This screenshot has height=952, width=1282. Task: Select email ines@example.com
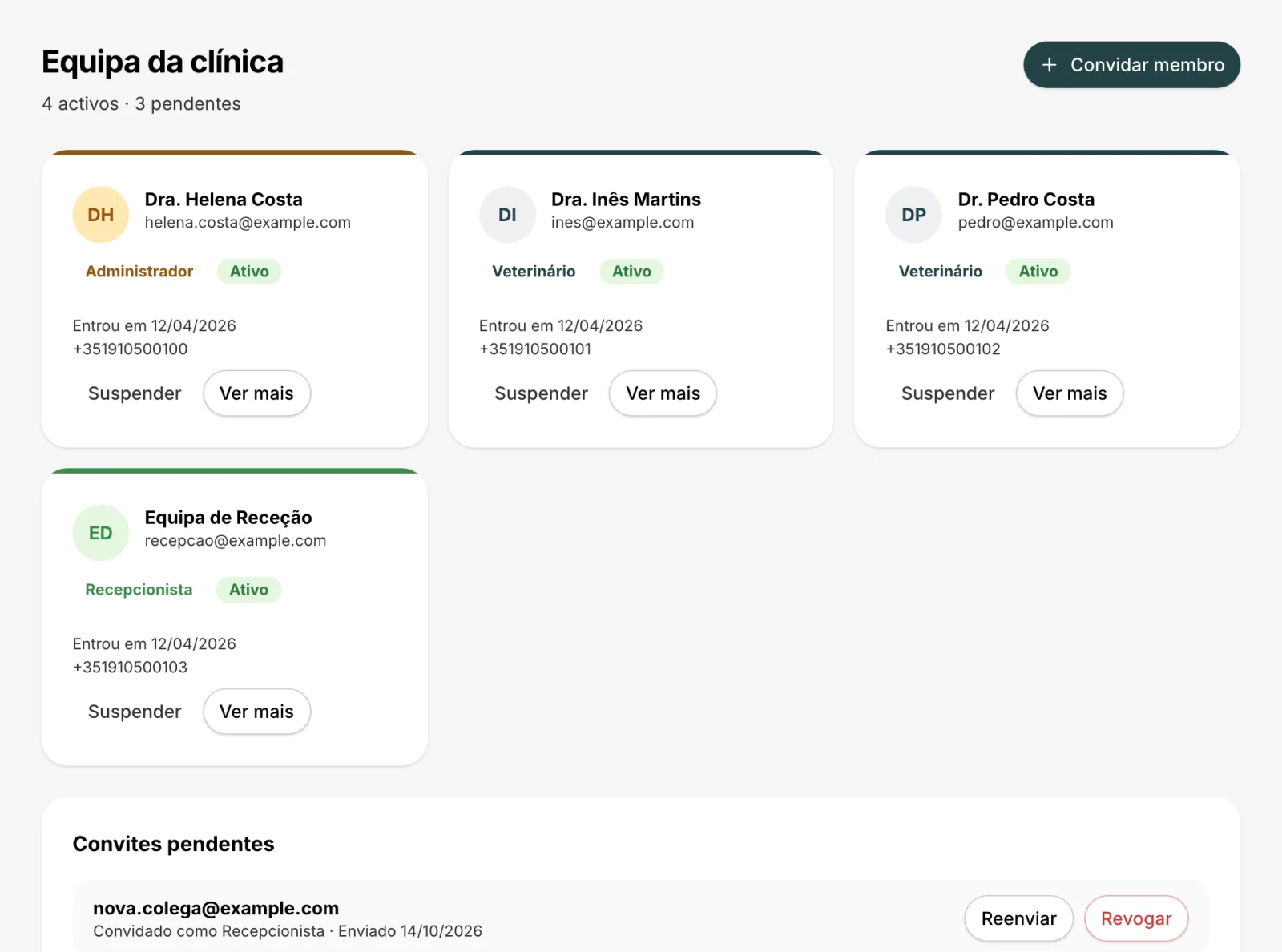tap(623, 223)
